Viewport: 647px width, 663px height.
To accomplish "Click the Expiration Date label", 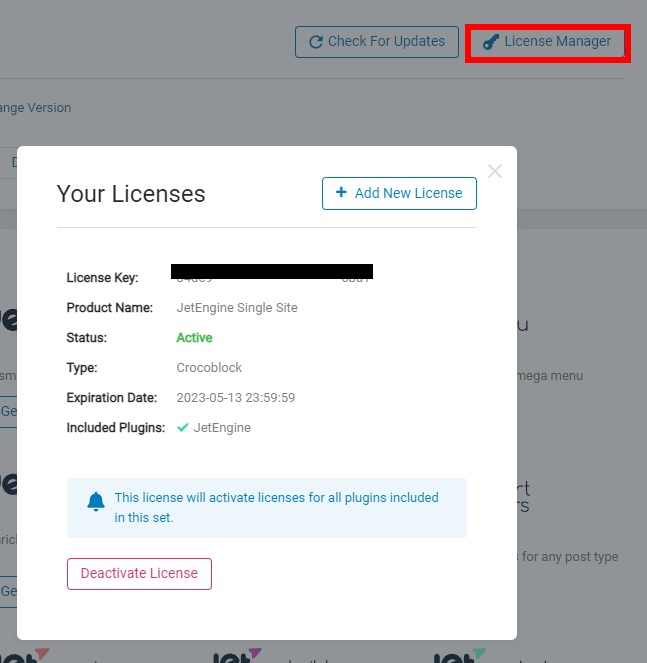I will coord(112,398).
